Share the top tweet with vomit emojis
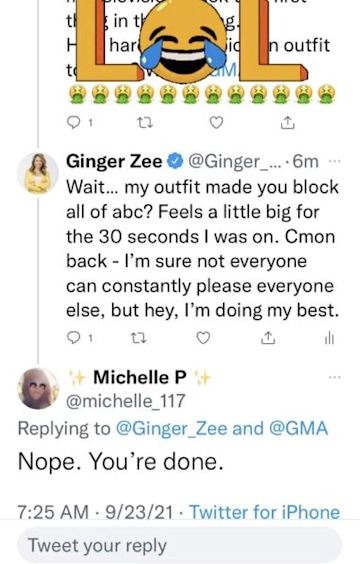360x564 pixels. [x=287, y=123]
